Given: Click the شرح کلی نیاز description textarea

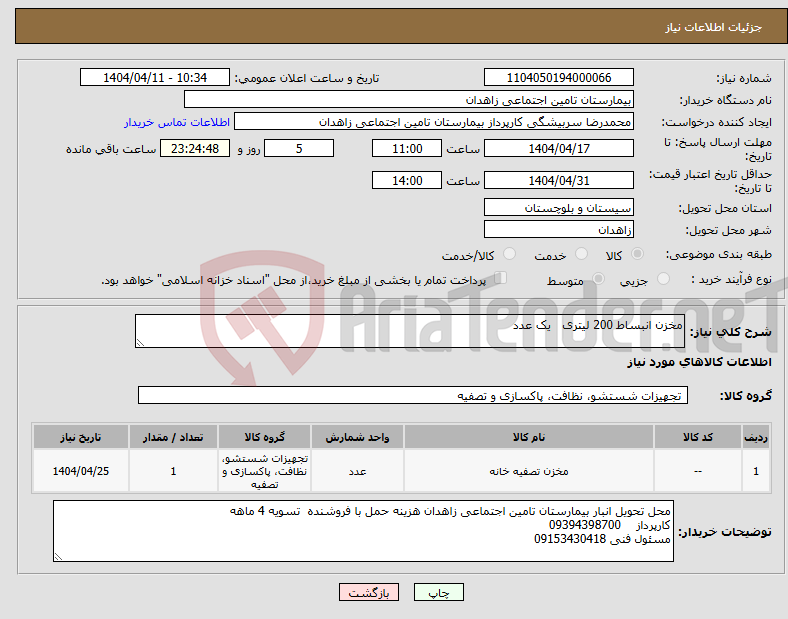Looking at the screenshot, I should (410, 331).
